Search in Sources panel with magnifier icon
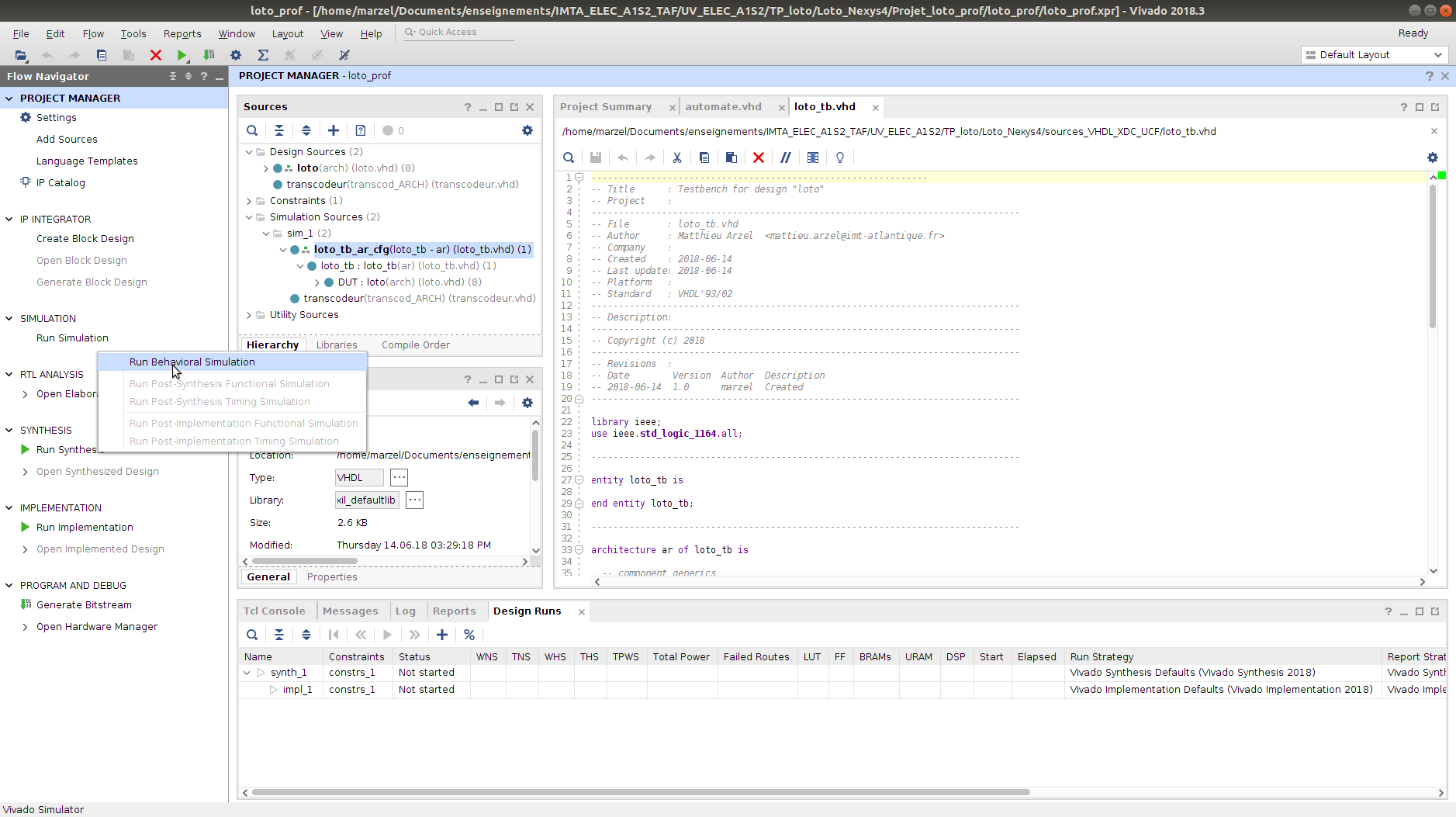 click(x=252, y=130)
